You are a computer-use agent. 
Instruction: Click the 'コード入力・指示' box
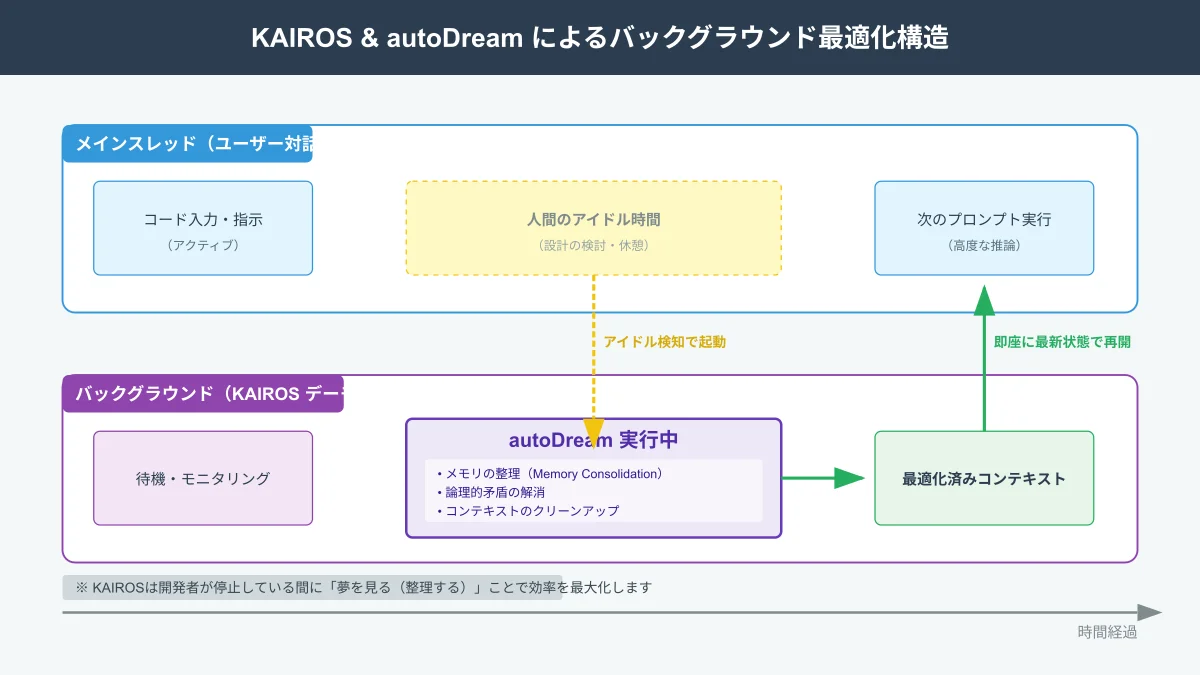click(203, 228)
